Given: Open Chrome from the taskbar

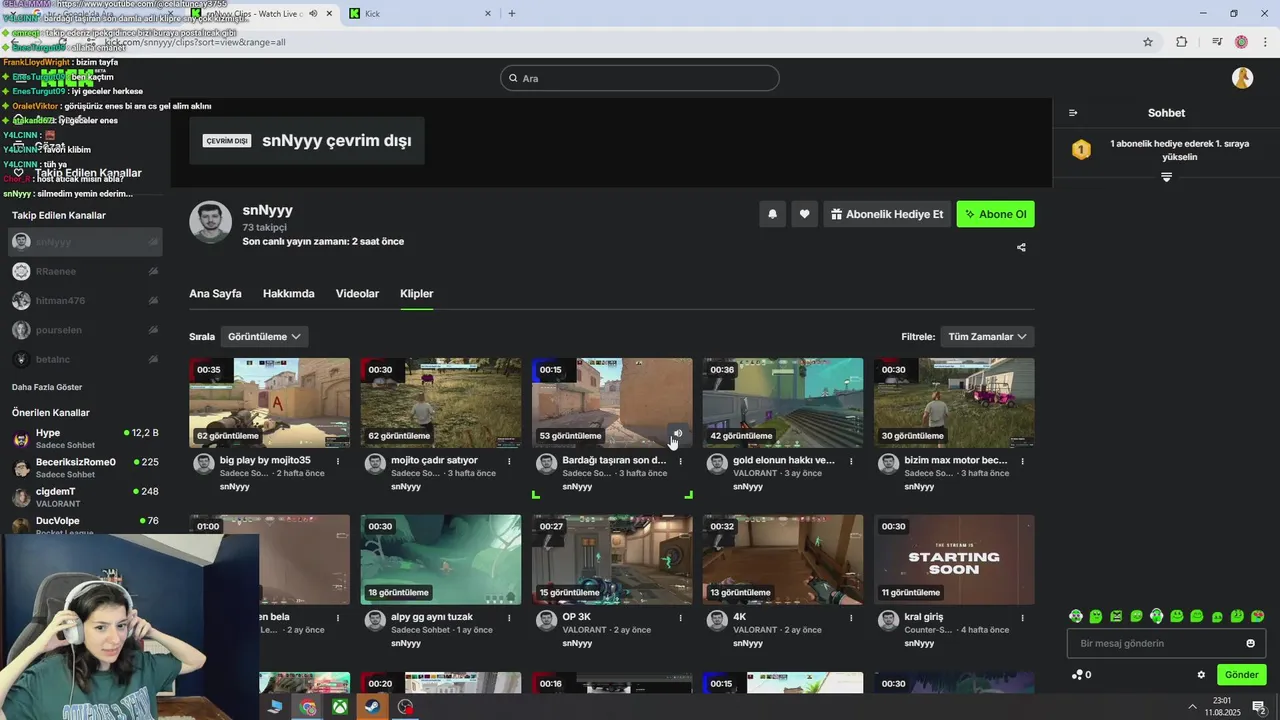Looking at the screenshot, I should coord(308,707).
